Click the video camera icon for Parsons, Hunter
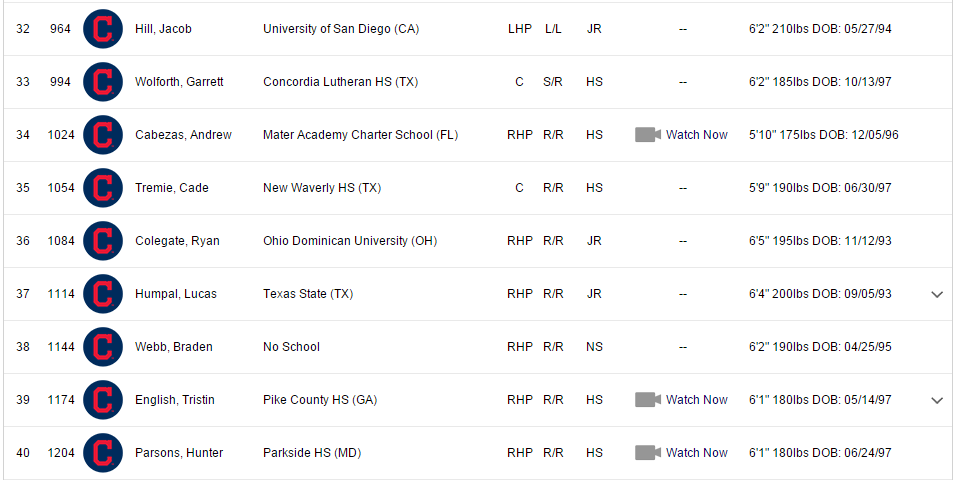The image size is (958, 484). pyautogui.click(x=648, y=453)
